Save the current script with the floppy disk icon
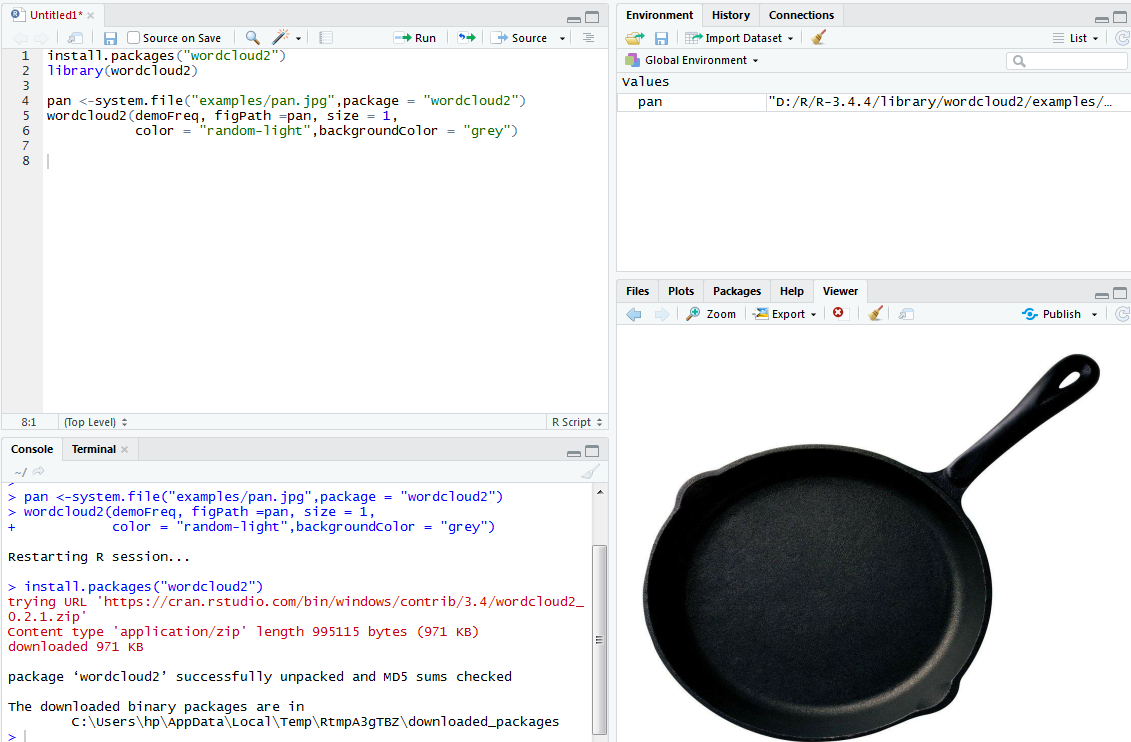The width and height of the screenshot is (1131, 742). (110, 38)
